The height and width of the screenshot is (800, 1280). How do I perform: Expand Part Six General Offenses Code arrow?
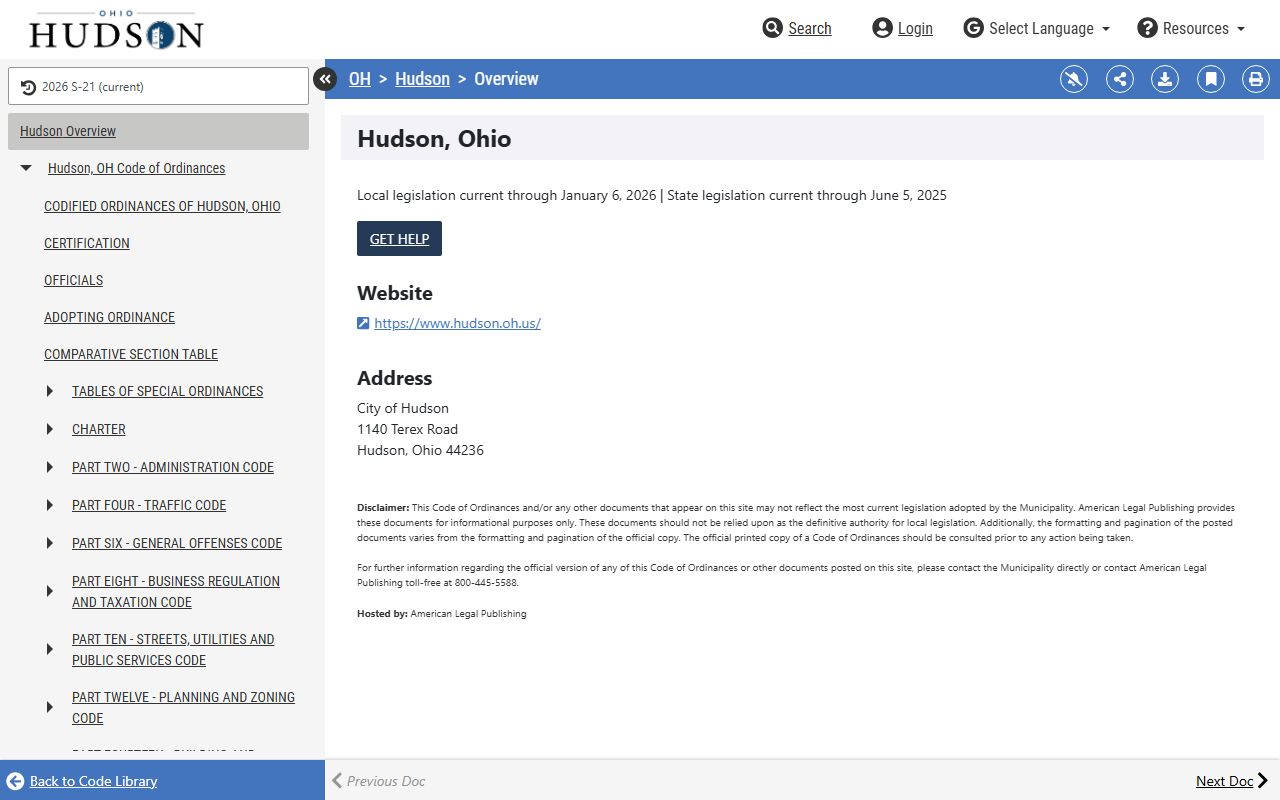click(50, 543)
